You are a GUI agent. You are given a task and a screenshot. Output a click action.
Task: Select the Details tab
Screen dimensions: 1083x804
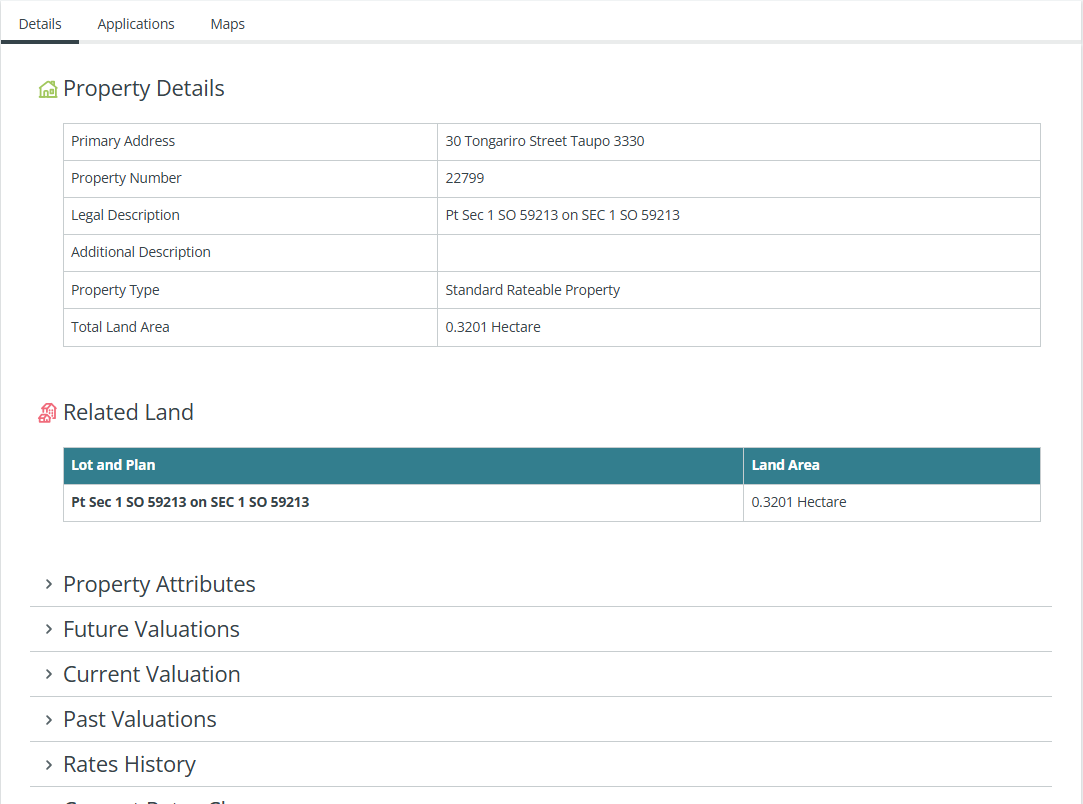pyautogui.click(x=40, y=24)
